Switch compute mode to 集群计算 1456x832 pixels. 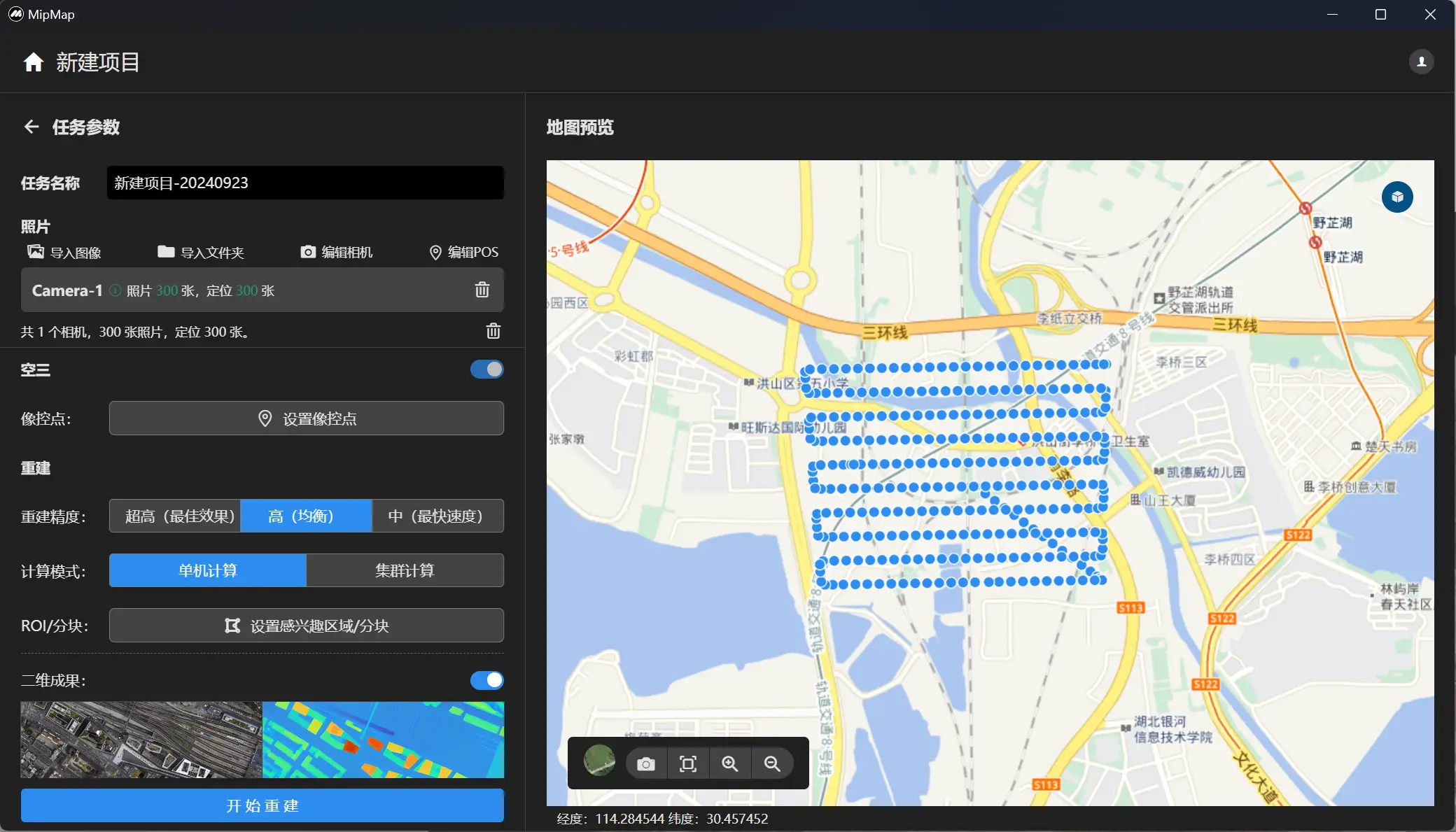405,570
